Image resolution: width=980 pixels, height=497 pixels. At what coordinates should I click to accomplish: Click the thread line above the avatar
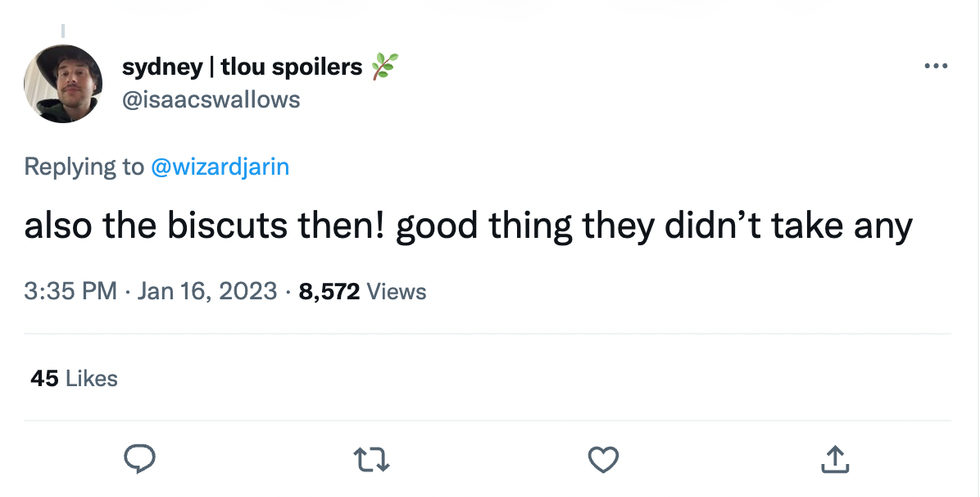tap(63, 30)
